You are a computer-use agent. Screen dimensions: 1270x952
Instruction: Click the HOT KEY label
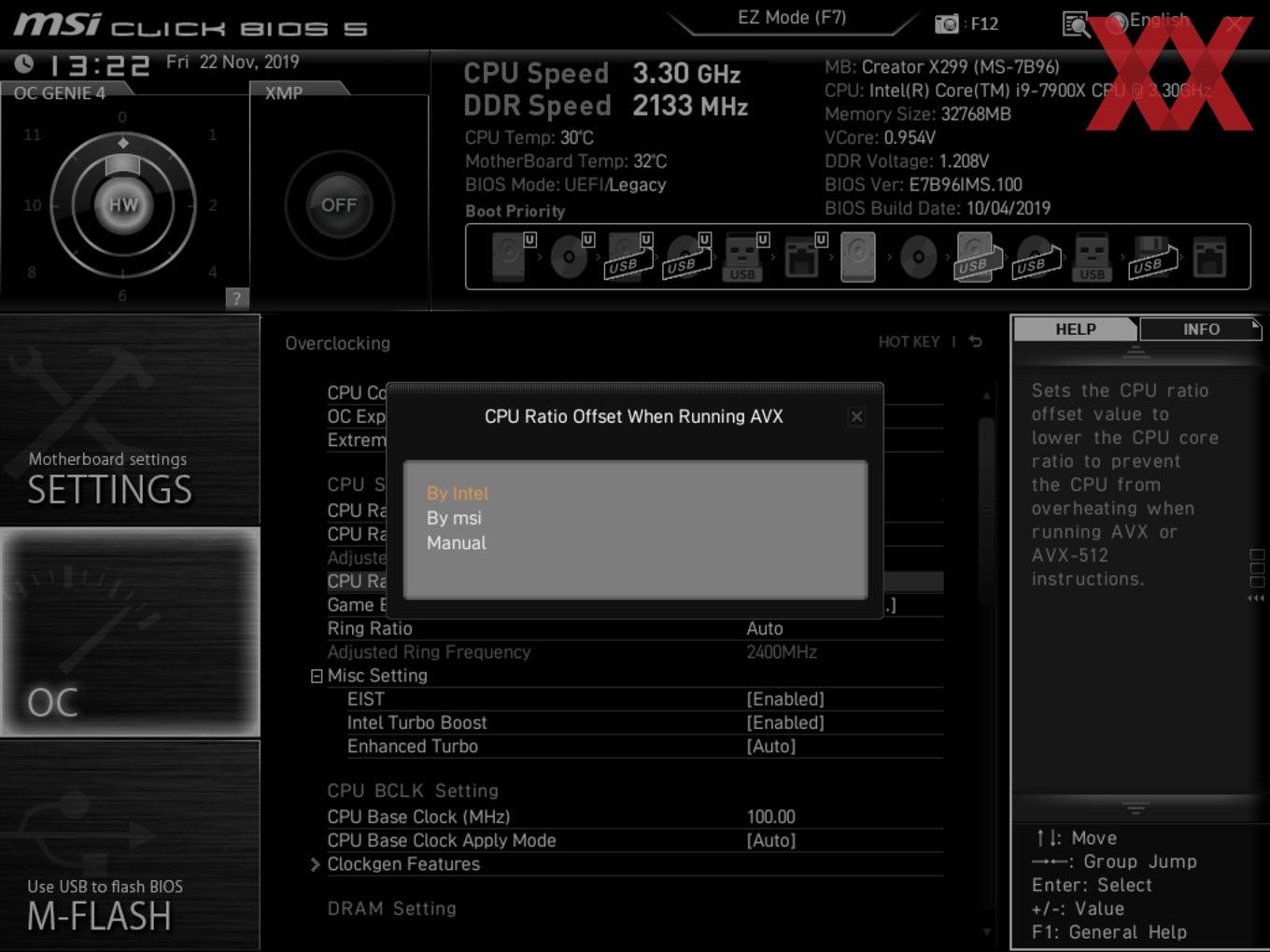coord(909,342)
